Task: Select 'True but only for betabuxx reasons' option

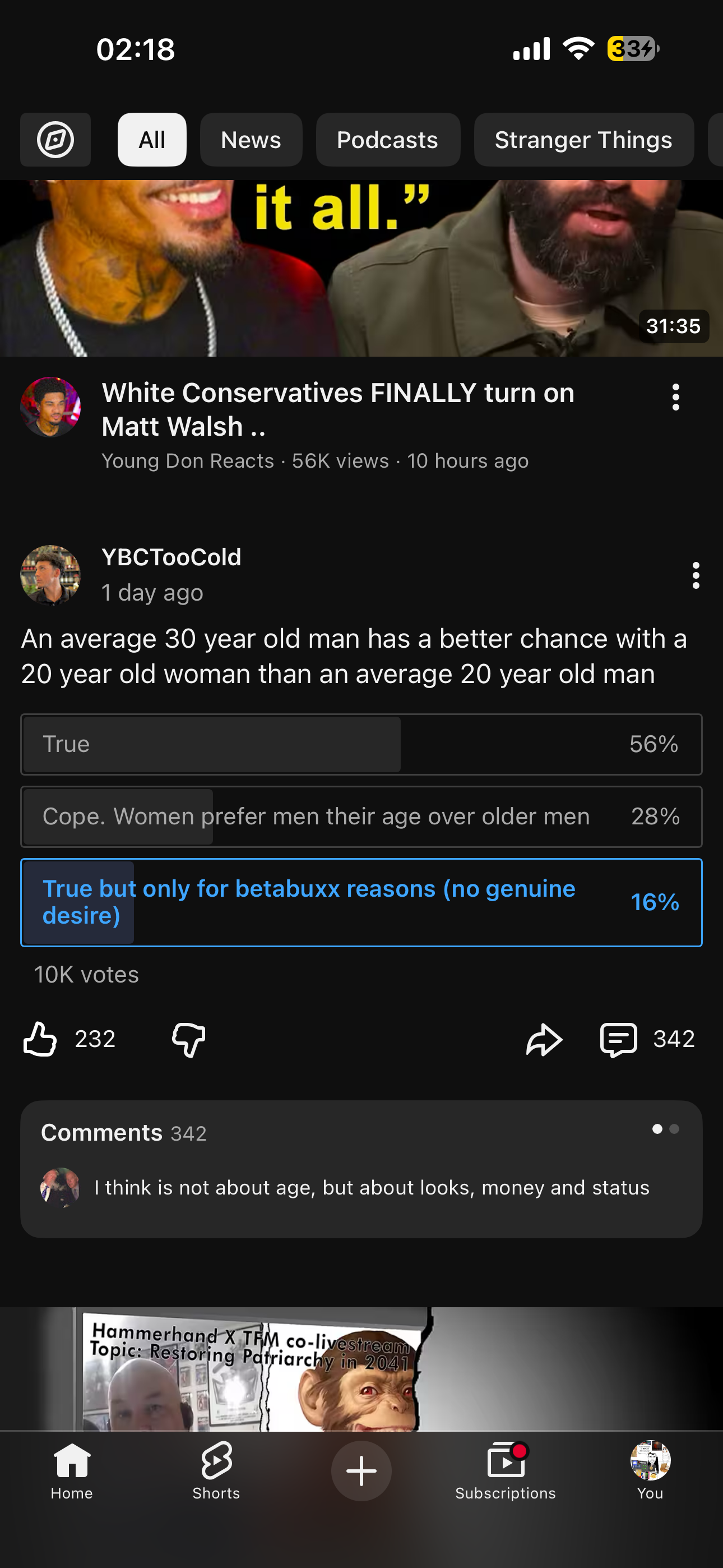Action: point(361,902)
